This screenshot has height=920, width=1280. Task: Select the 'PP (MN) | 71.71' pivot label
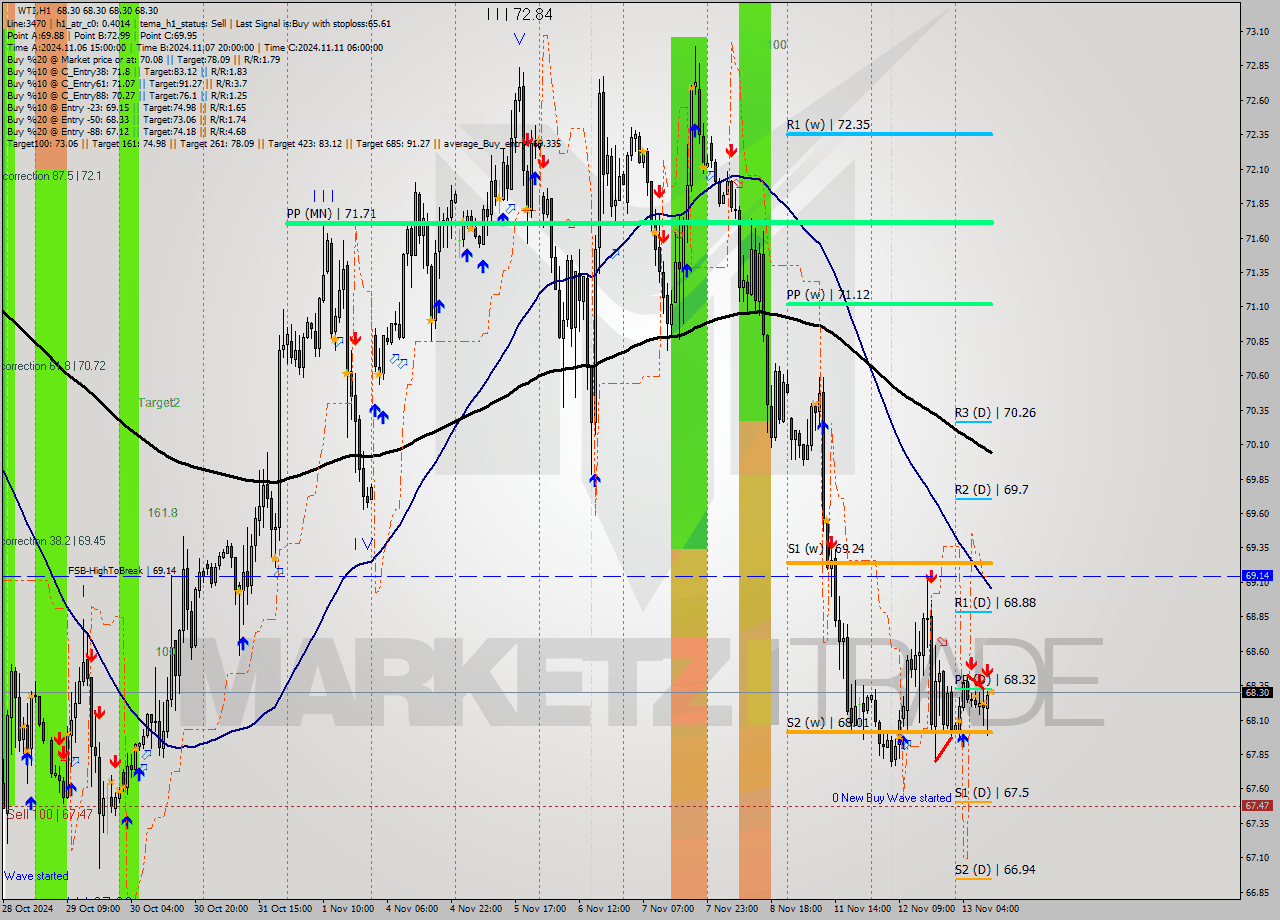tap(331, 213)
